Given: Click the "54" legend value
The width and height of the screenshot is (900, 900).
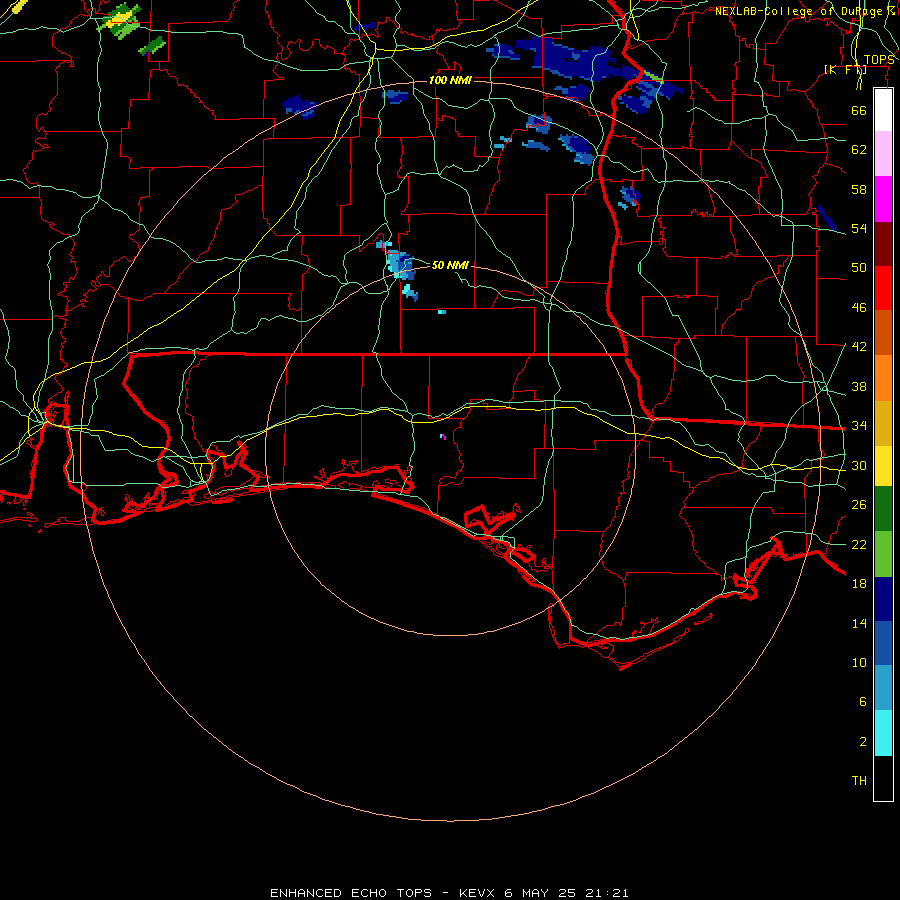Looking at the screenshot, I should coord(859,228).
